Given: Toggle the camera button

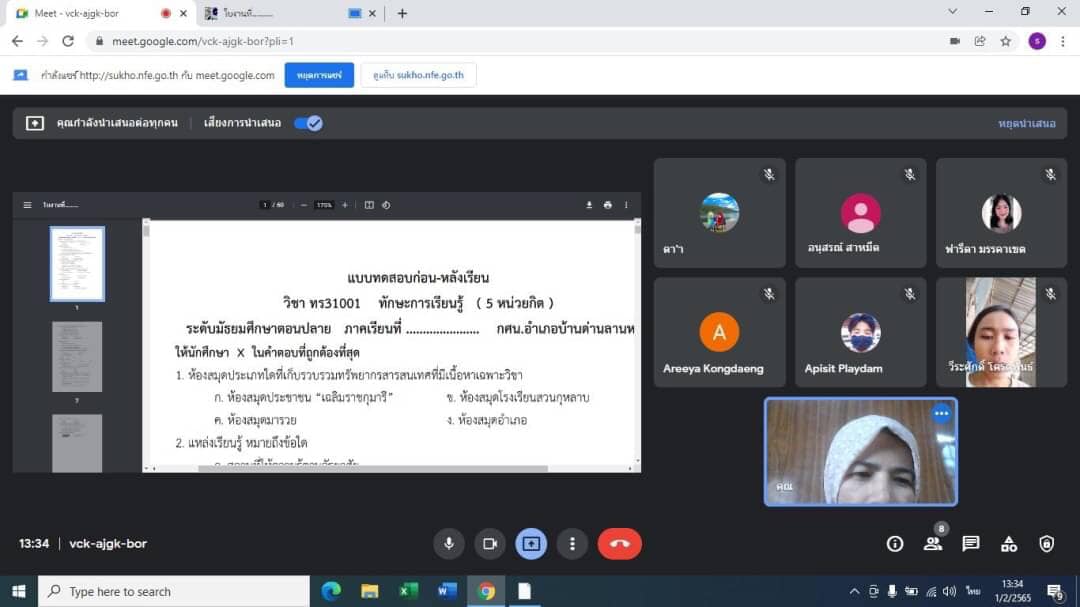Looking at the screenshot, I should coord(490,544).
